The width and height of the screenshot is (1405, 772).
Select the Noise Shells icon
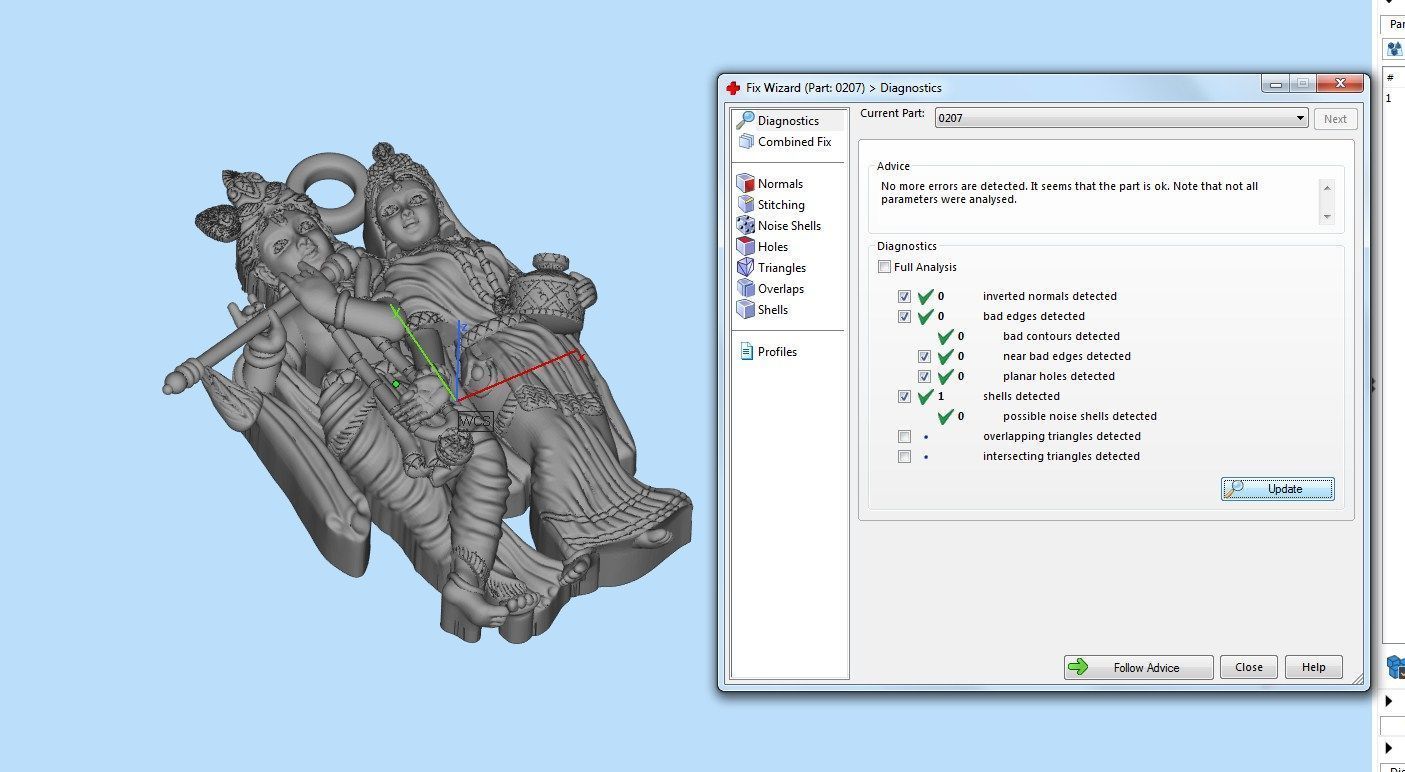click(745, 226)
